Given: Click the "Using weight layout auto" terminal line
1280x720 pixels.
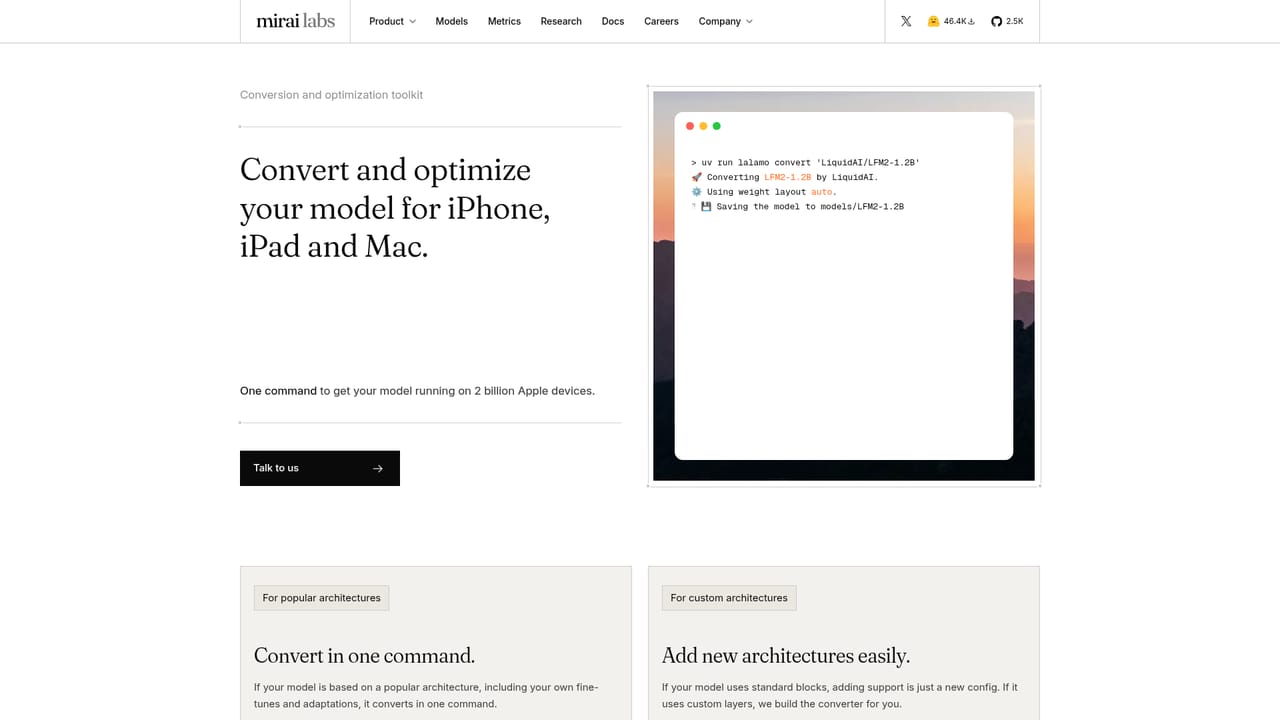Looking at the screenshot, I should tap(764, 192).
